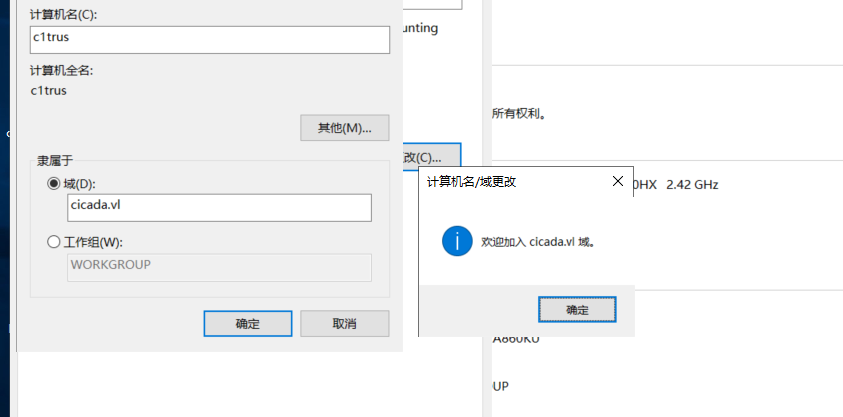843x417 pixels.
Task: Click the 2.42 GHz processor text
Action: coord(692,185)
